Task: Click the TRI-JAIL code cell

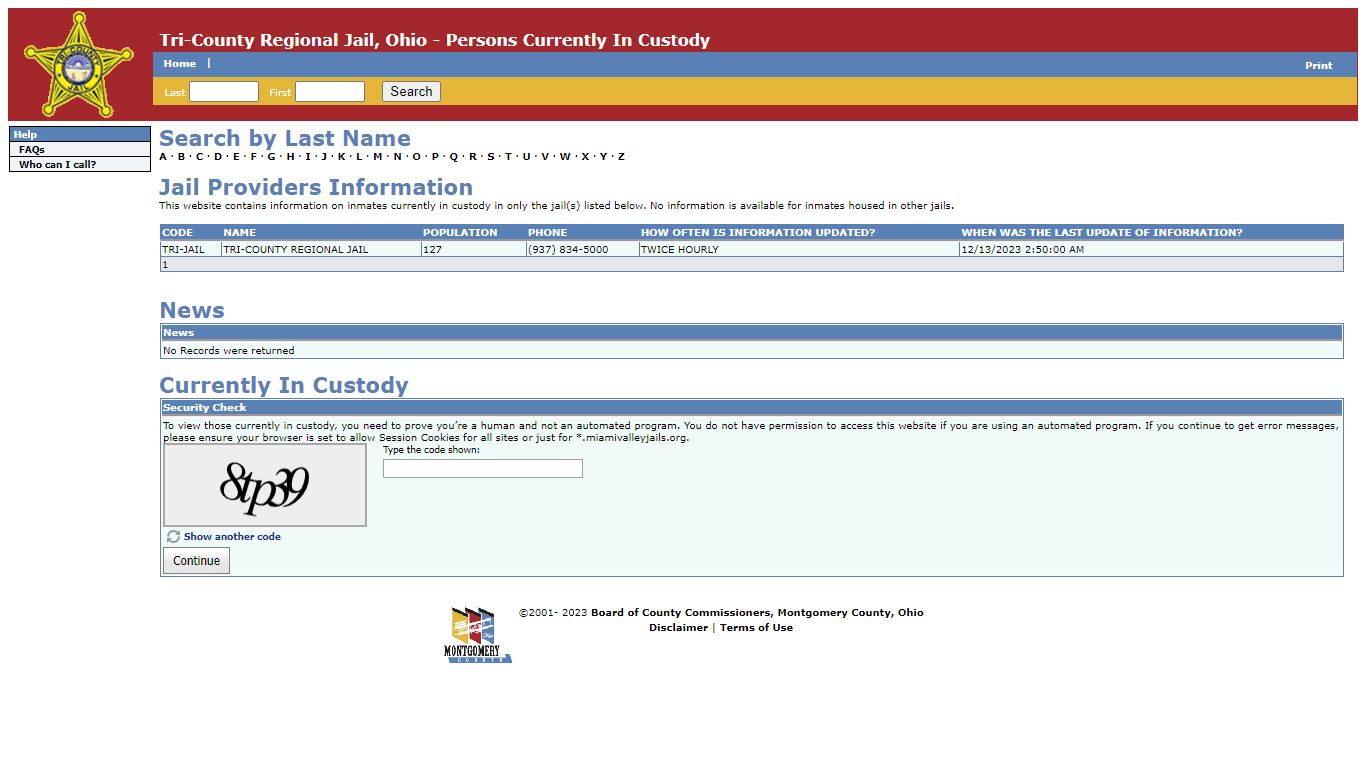Action: (x=190, y=250)
